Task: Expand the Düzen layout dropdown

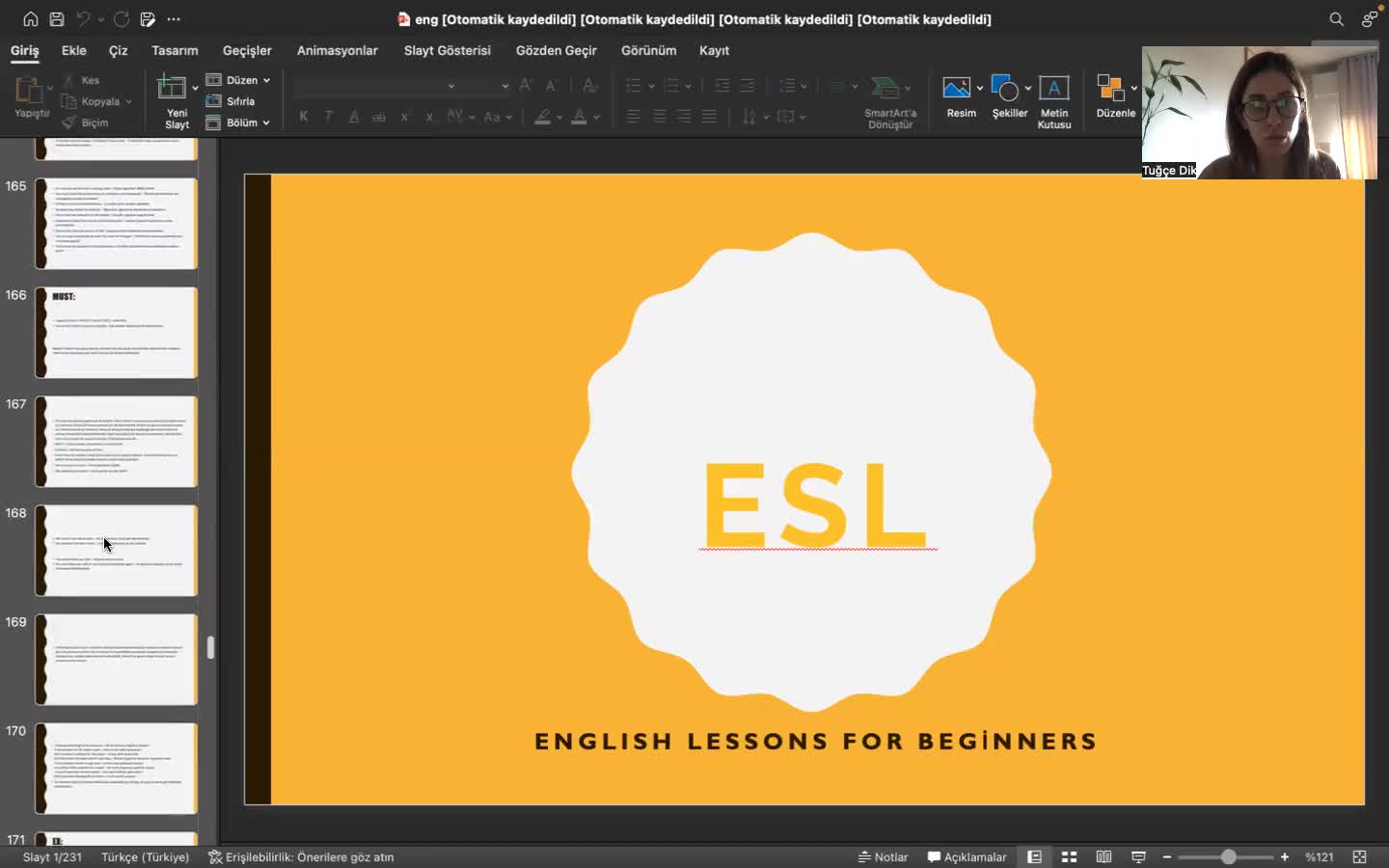Action: 266,80
